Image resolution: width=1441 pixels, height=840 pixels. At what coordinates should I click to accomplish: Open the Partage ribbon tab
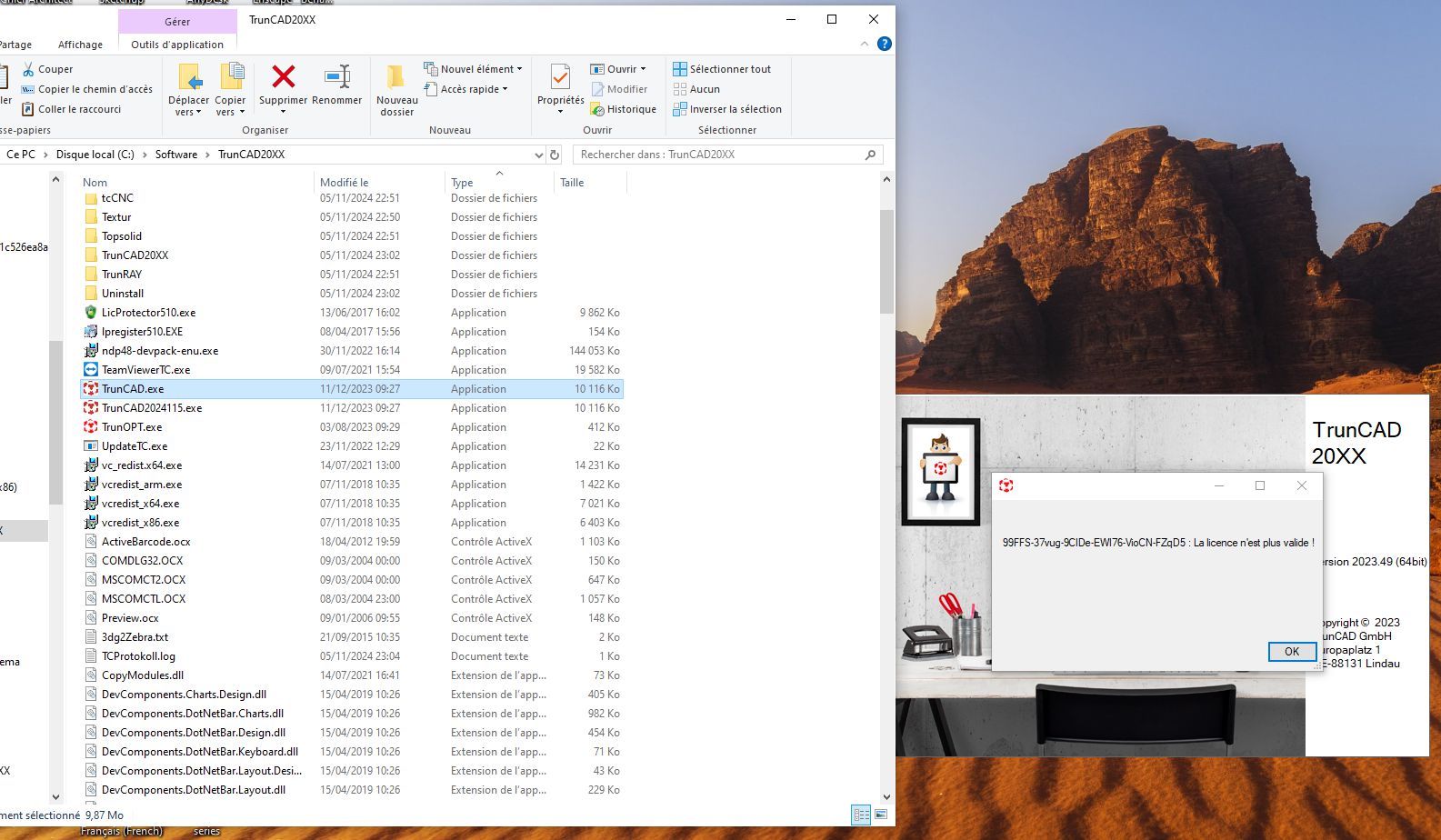tap(15, 45)
